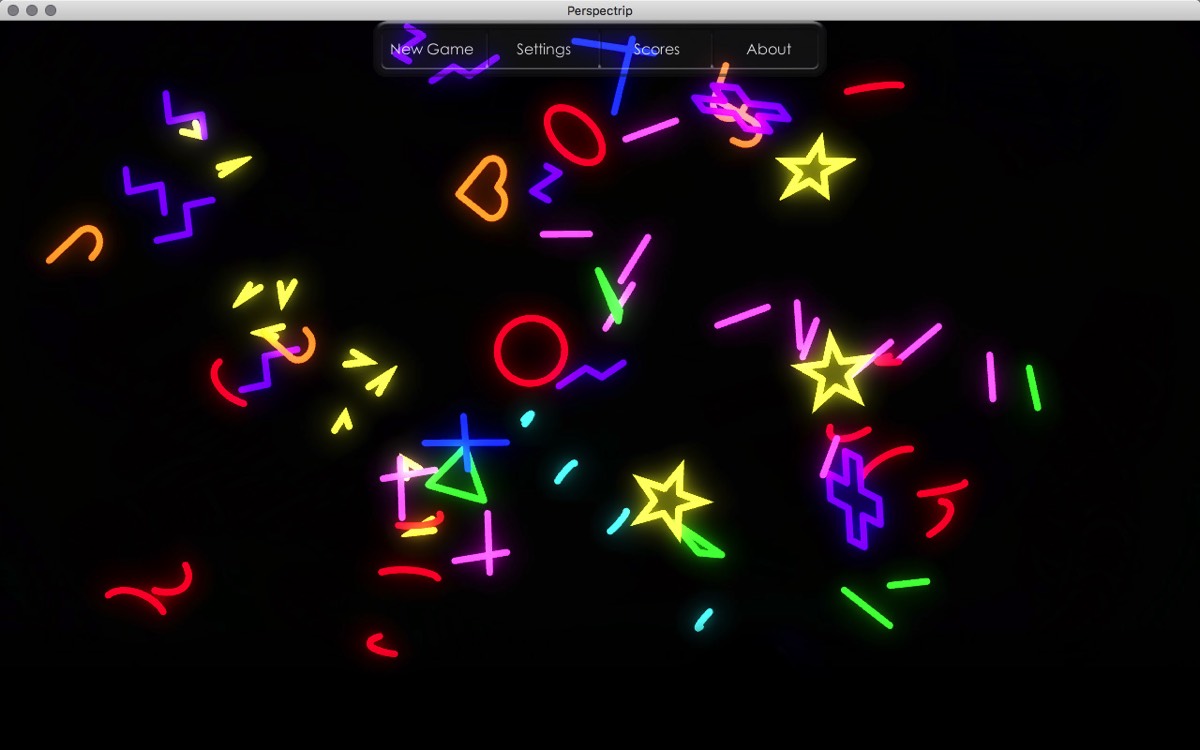
Task: Click the Perspectrip window title bar
Action: click(x=600, y=10)
